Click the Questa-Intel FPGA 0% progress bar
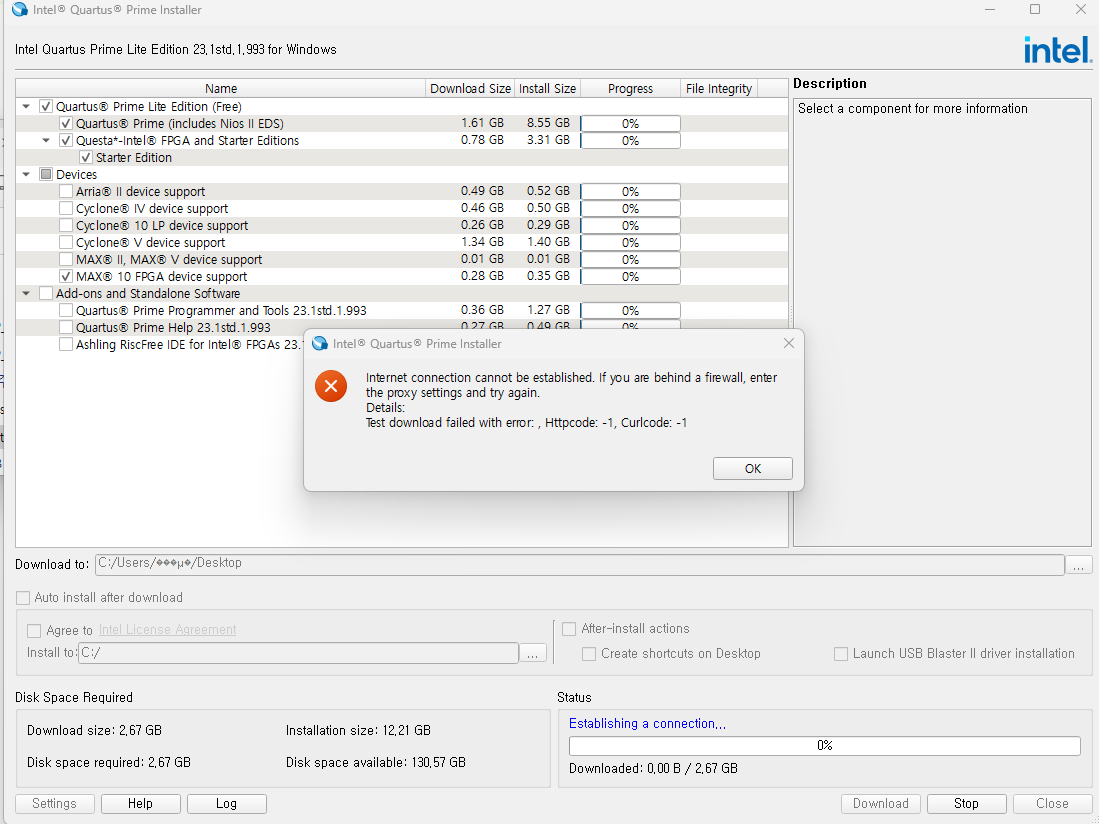Screen dimensions: 1099x824 coord(630,140)
